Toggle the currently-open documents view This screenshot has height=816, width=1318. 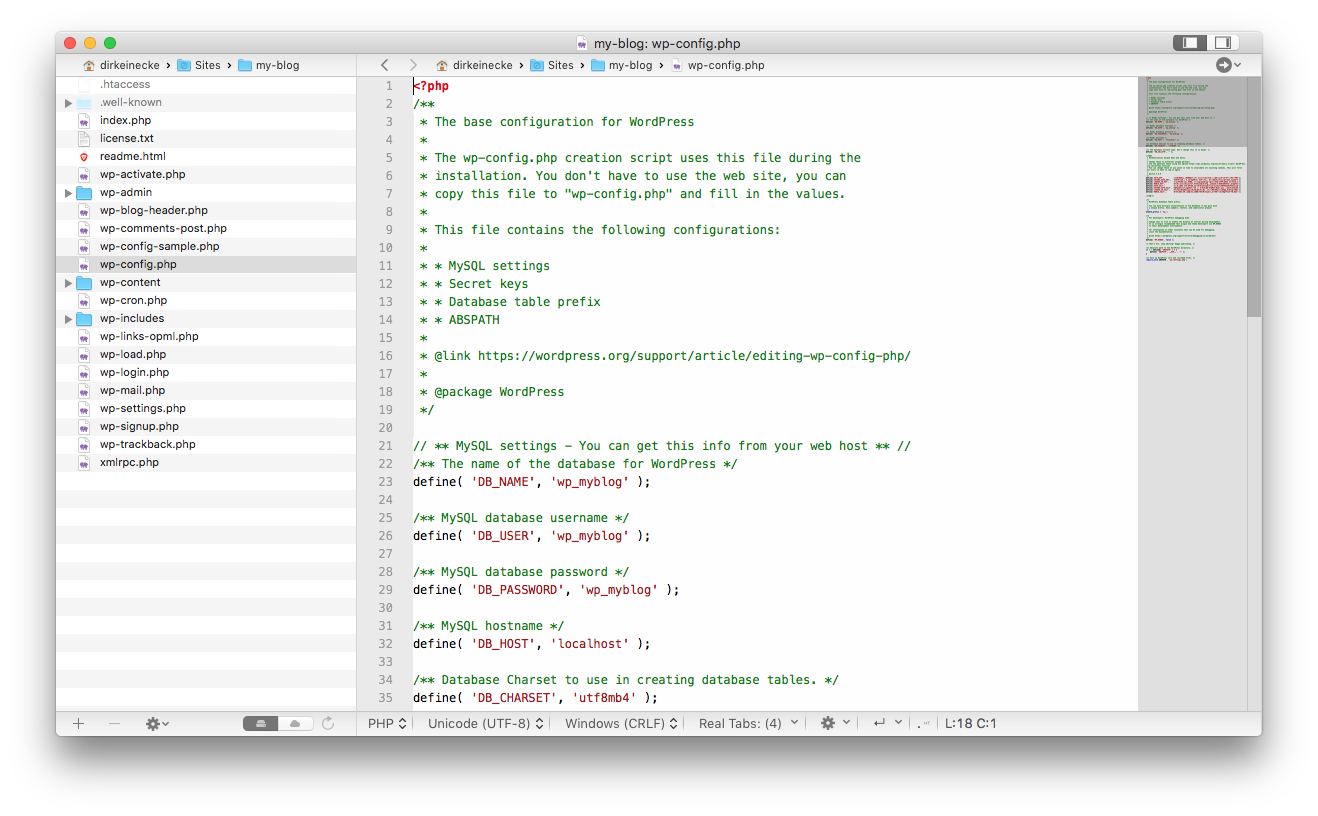tap(259, 723)
